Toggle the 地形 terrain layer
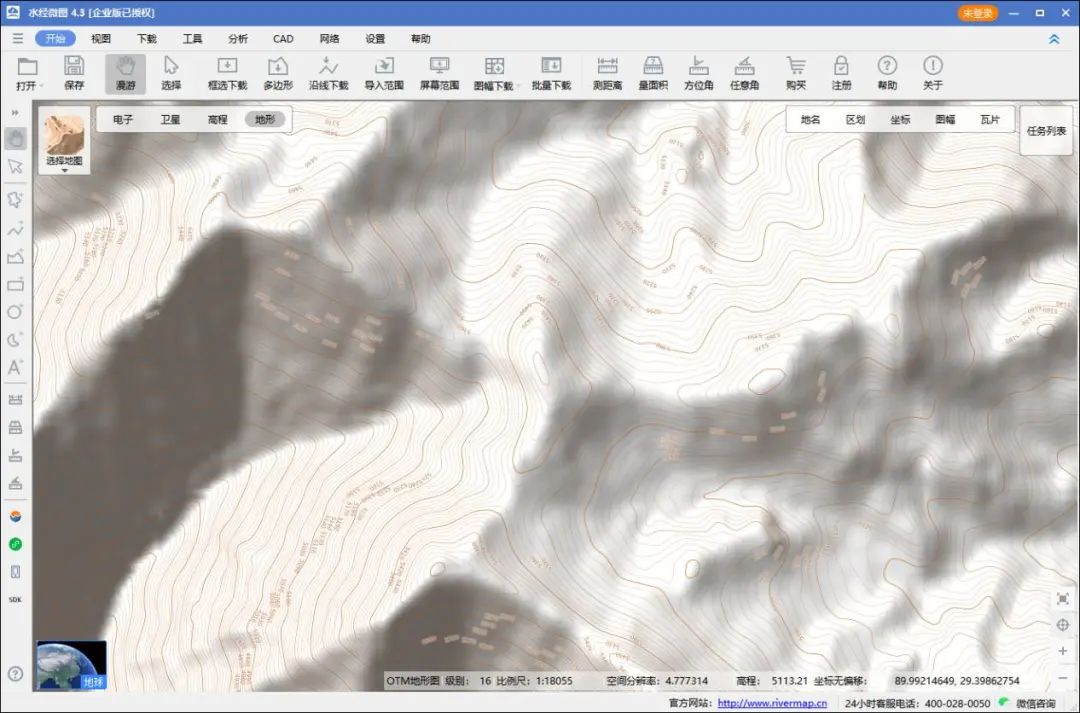This screenshot has height=713, width=1080. coord(265,119)
